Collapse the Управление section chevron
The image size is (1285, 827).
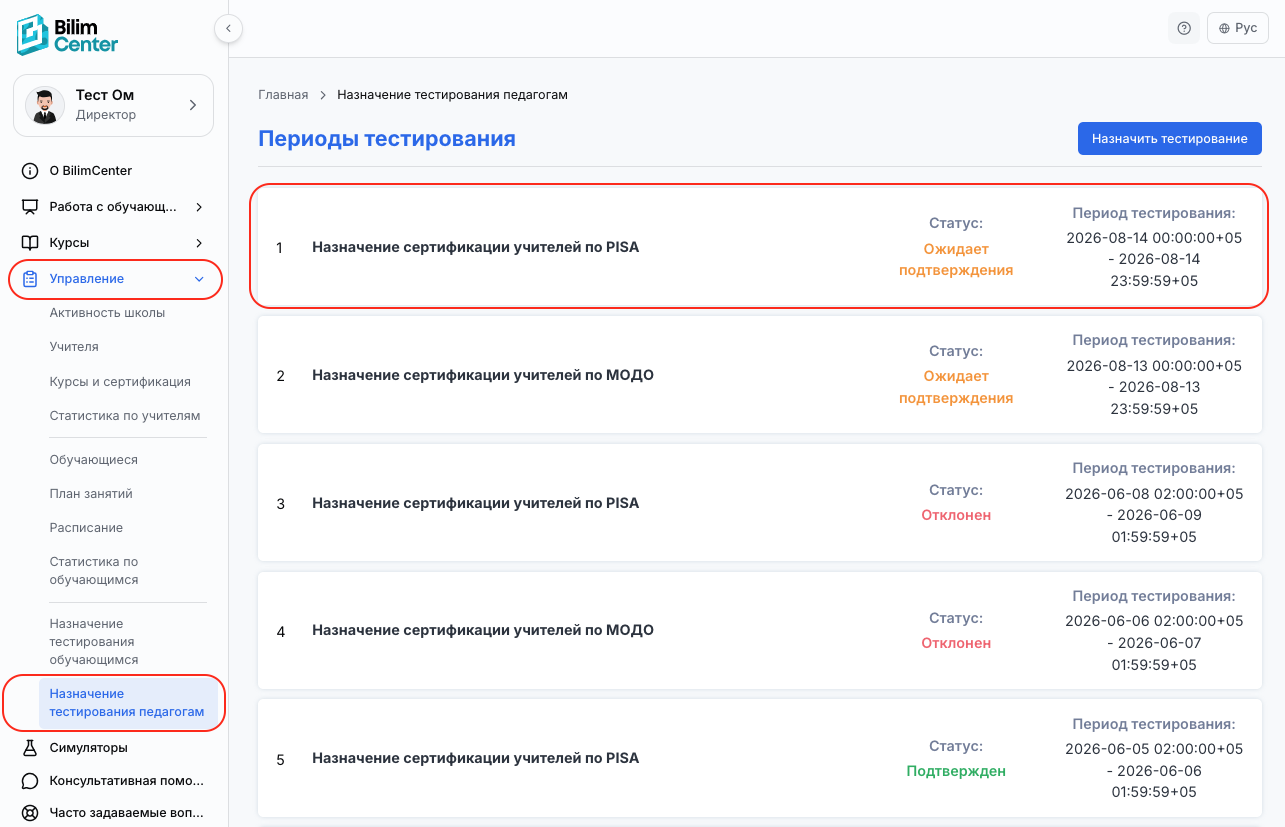[x=199, y=279]
